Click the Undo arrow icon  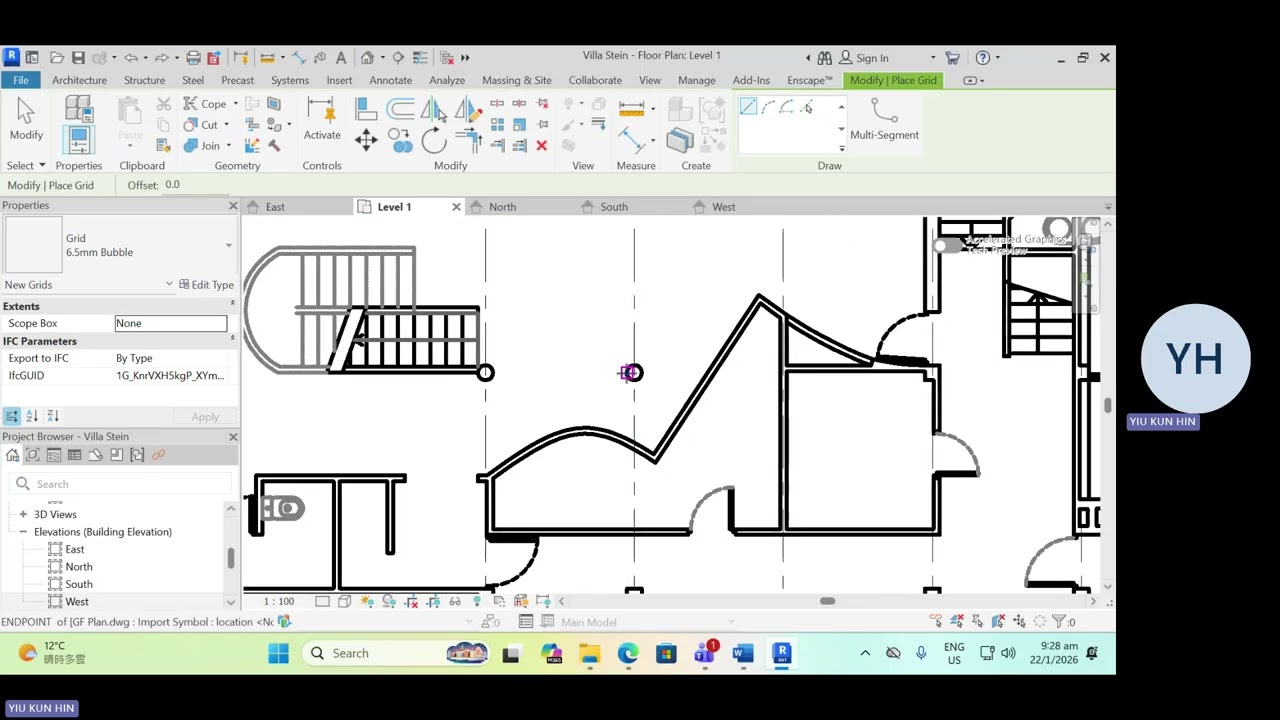130,58
